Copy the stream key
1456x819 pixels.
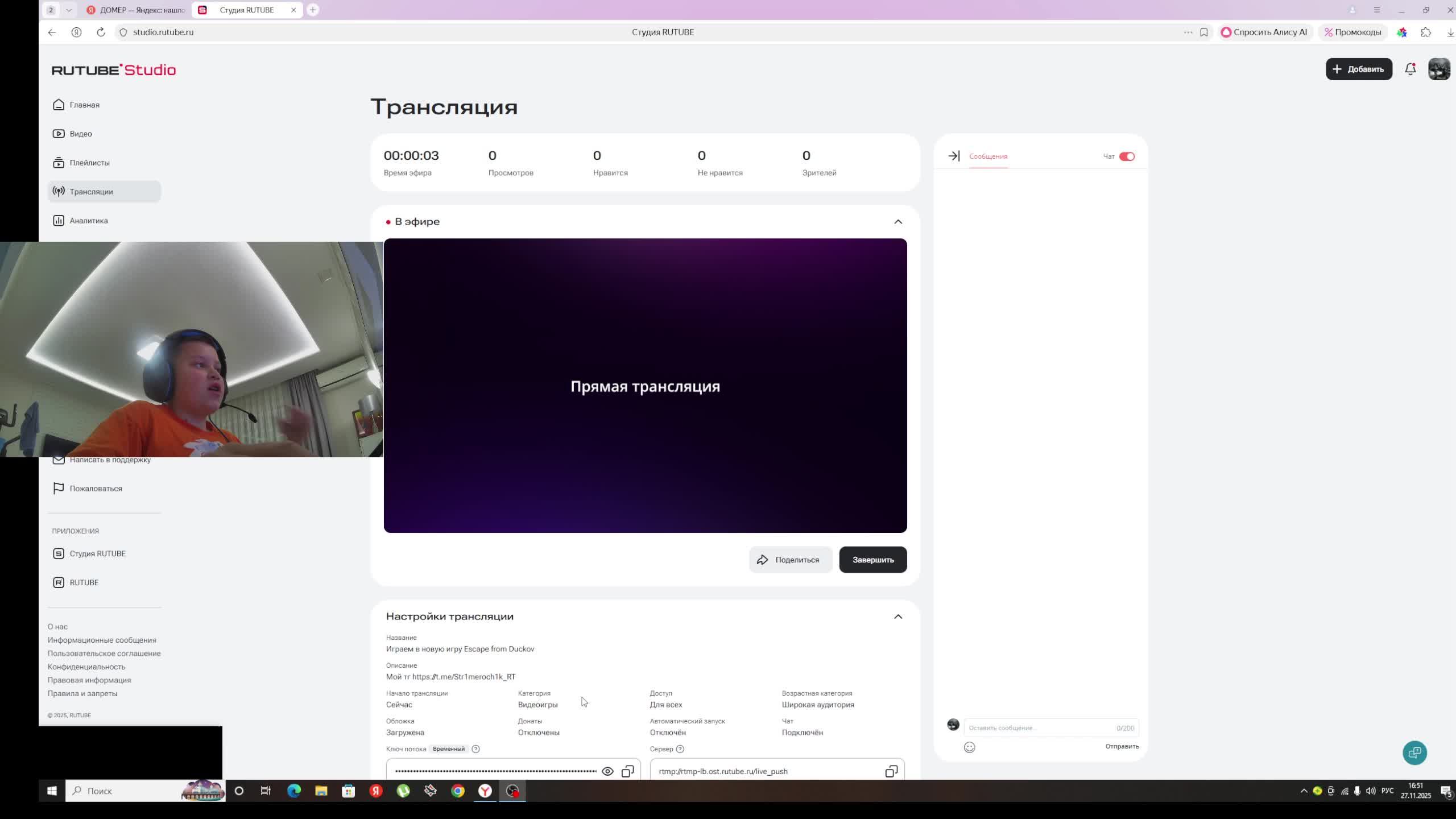pos(627,771)
